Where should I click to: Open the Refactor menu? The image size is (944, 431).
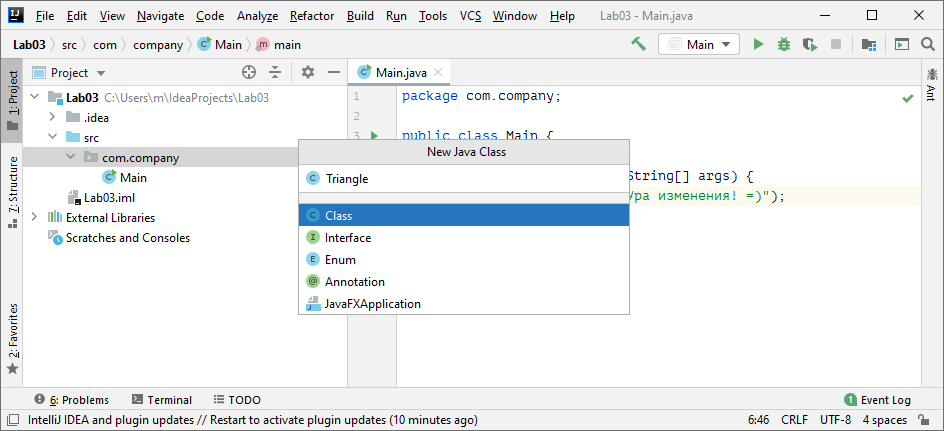312,16
